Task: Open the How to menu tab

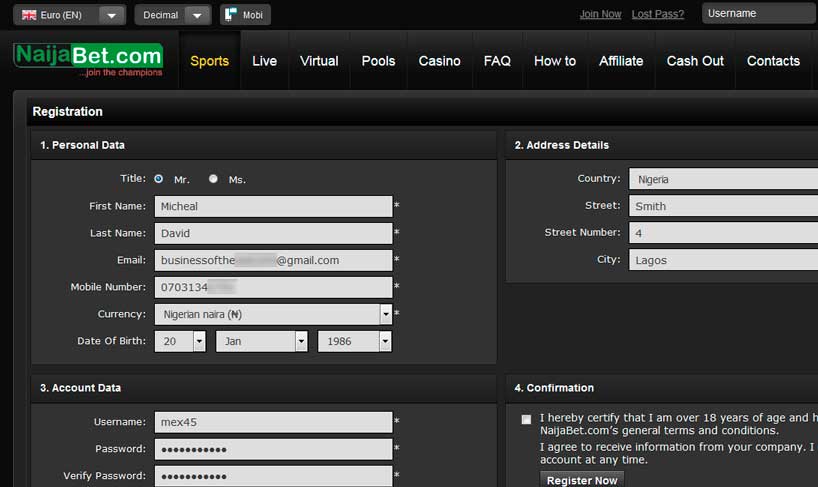Action: [555, 61]
